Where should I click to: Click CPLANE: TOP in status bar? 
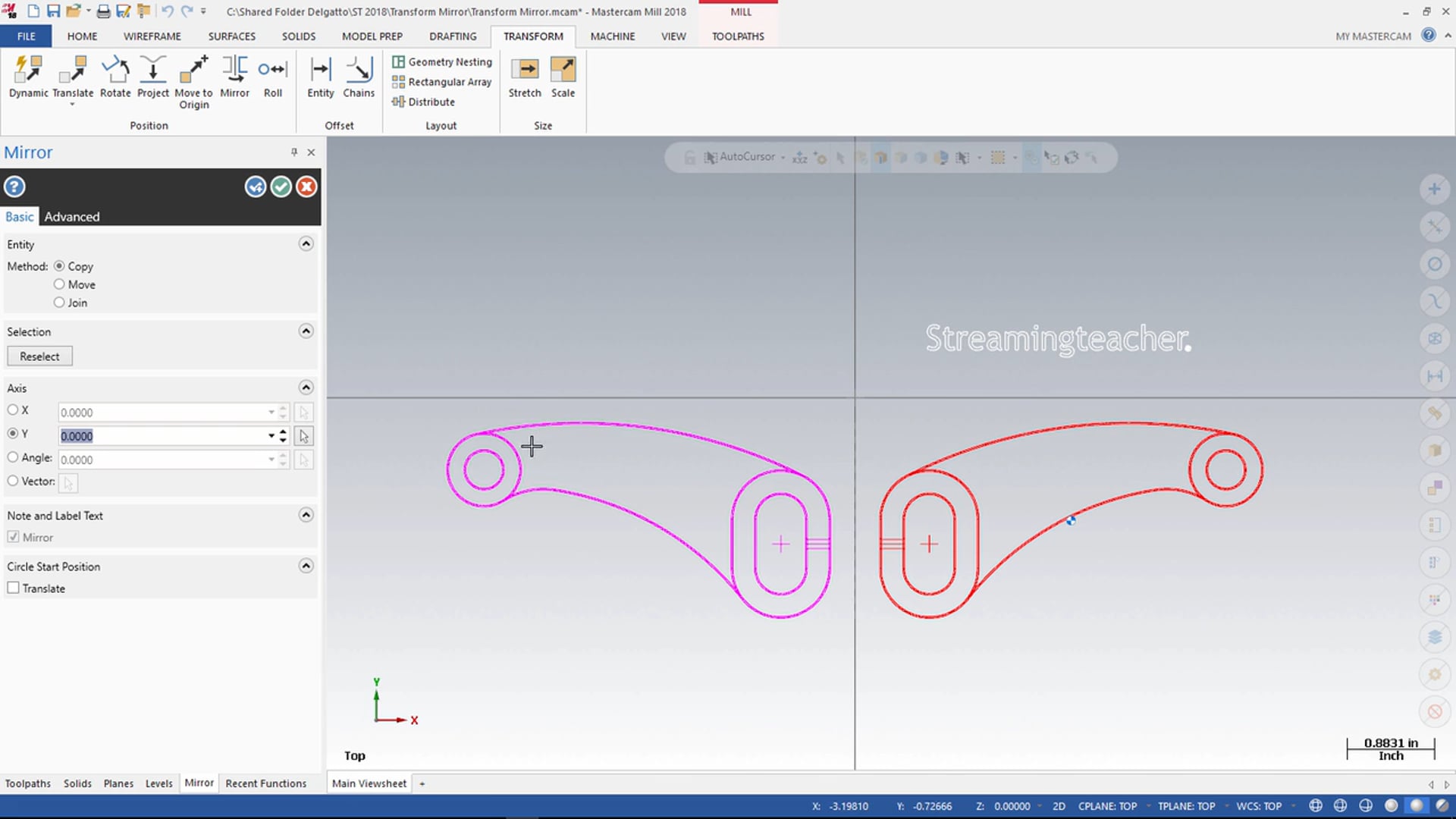pyautogui.click(x=1107, y=806)
